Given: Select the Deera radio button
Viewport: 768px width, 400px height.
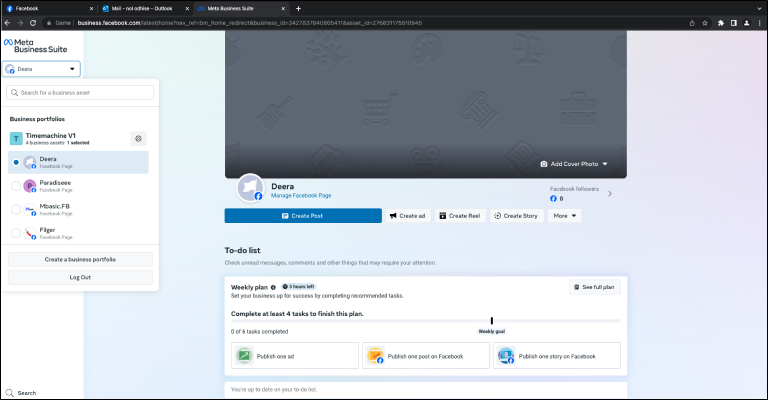Looking at the screenshot, I should (16, 162).
